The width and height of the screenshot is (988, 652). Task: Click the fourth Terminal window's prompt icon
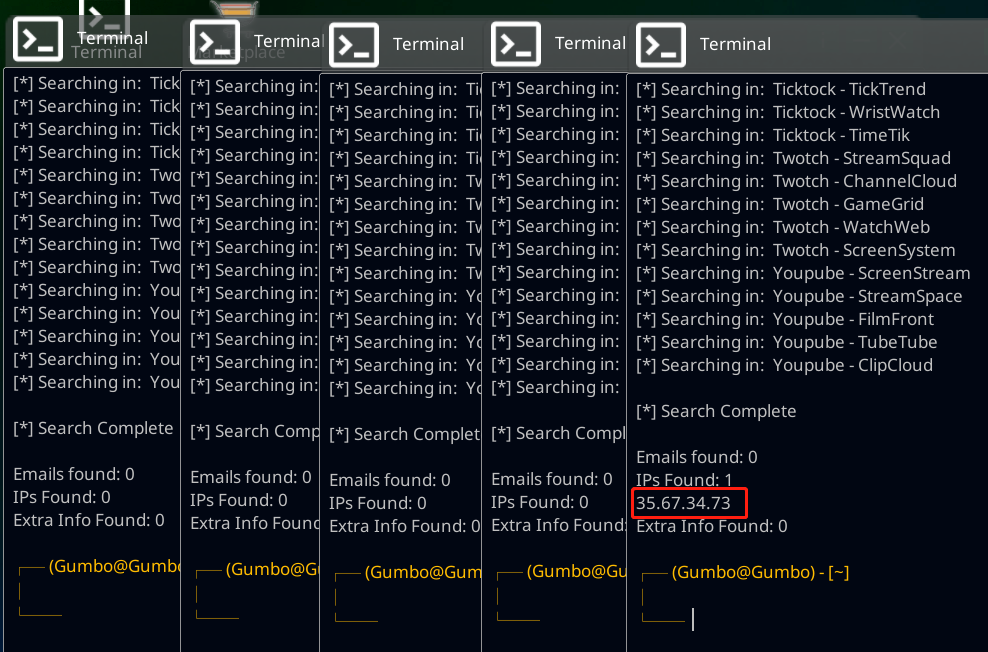[515, 44]
